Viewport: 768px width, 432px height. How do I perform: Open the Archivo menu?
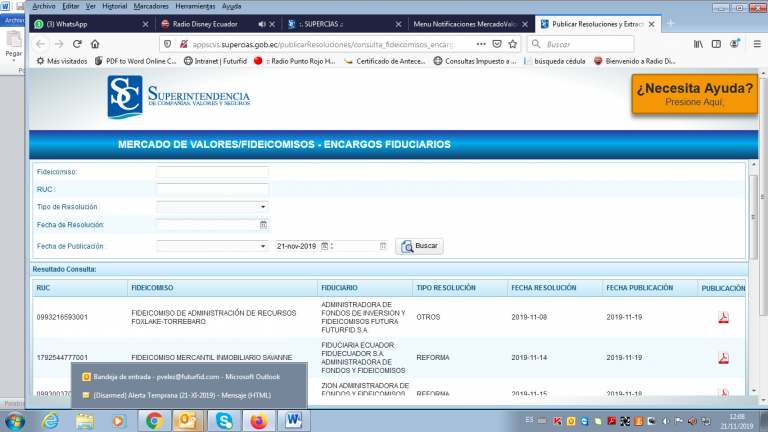tap(44, 6)
